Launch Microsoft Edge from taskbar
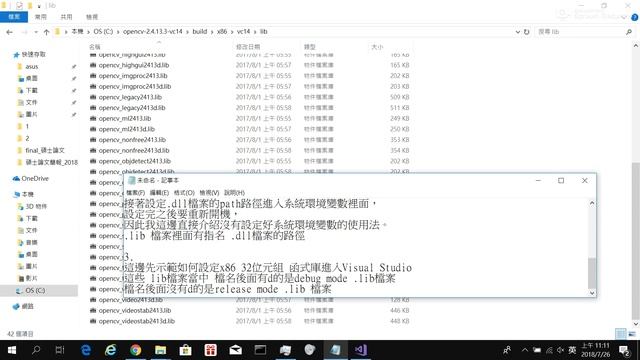The height and width of the screenshot is (360, 640). [86, 350]
